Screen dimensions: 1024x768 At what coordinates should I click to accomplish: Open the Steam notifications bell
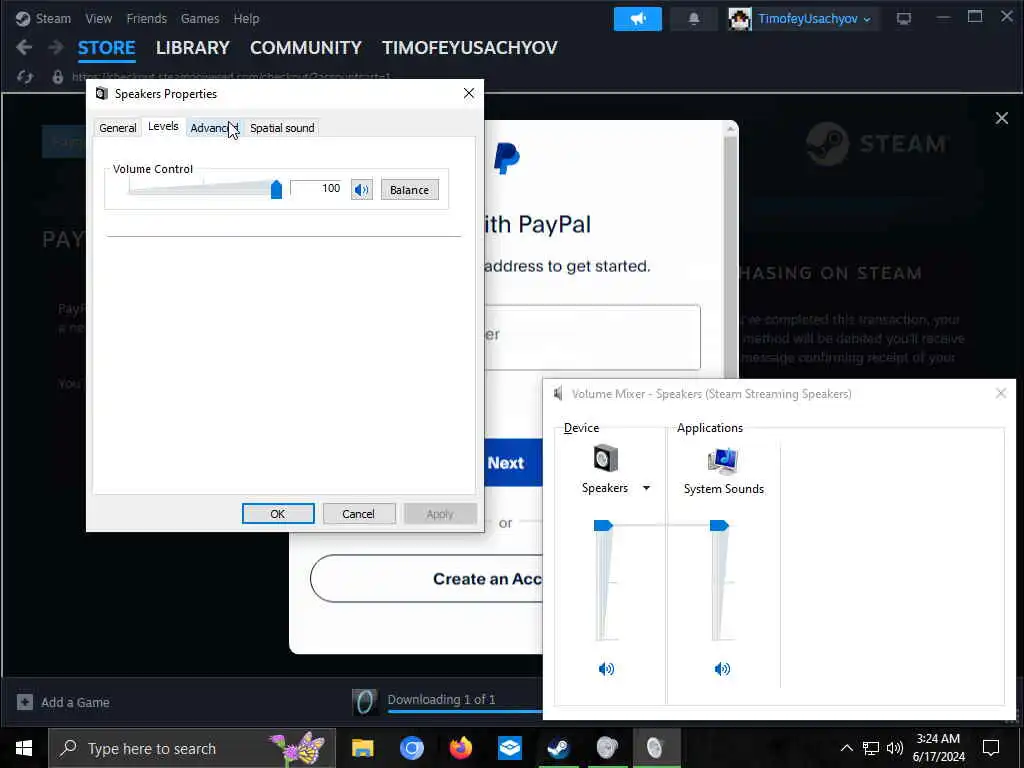pos(694,19)
